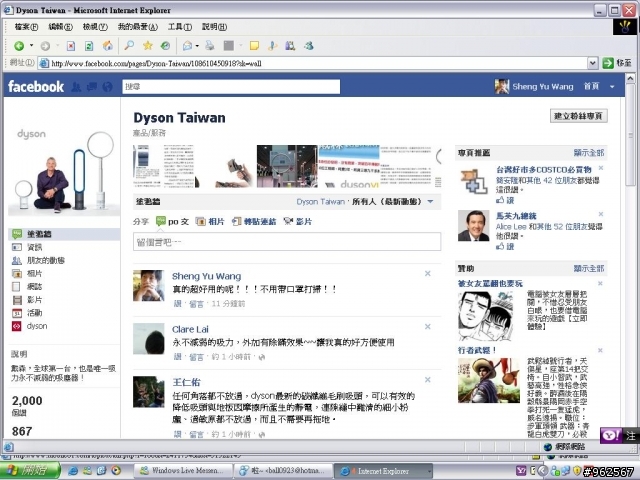Stop page loading with red X icon

(x=71, y=46)
